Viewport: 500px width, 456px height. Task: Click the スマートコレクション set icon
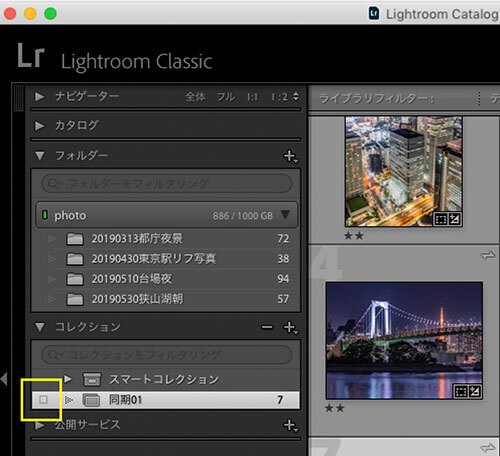92,379
